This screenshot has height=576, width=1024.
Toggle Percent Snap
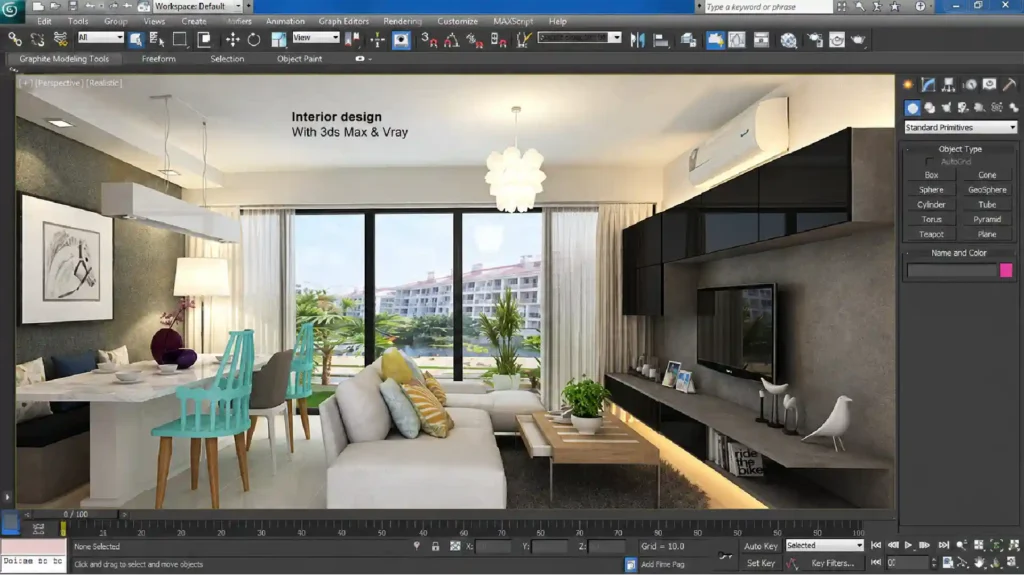click(475, 40)
